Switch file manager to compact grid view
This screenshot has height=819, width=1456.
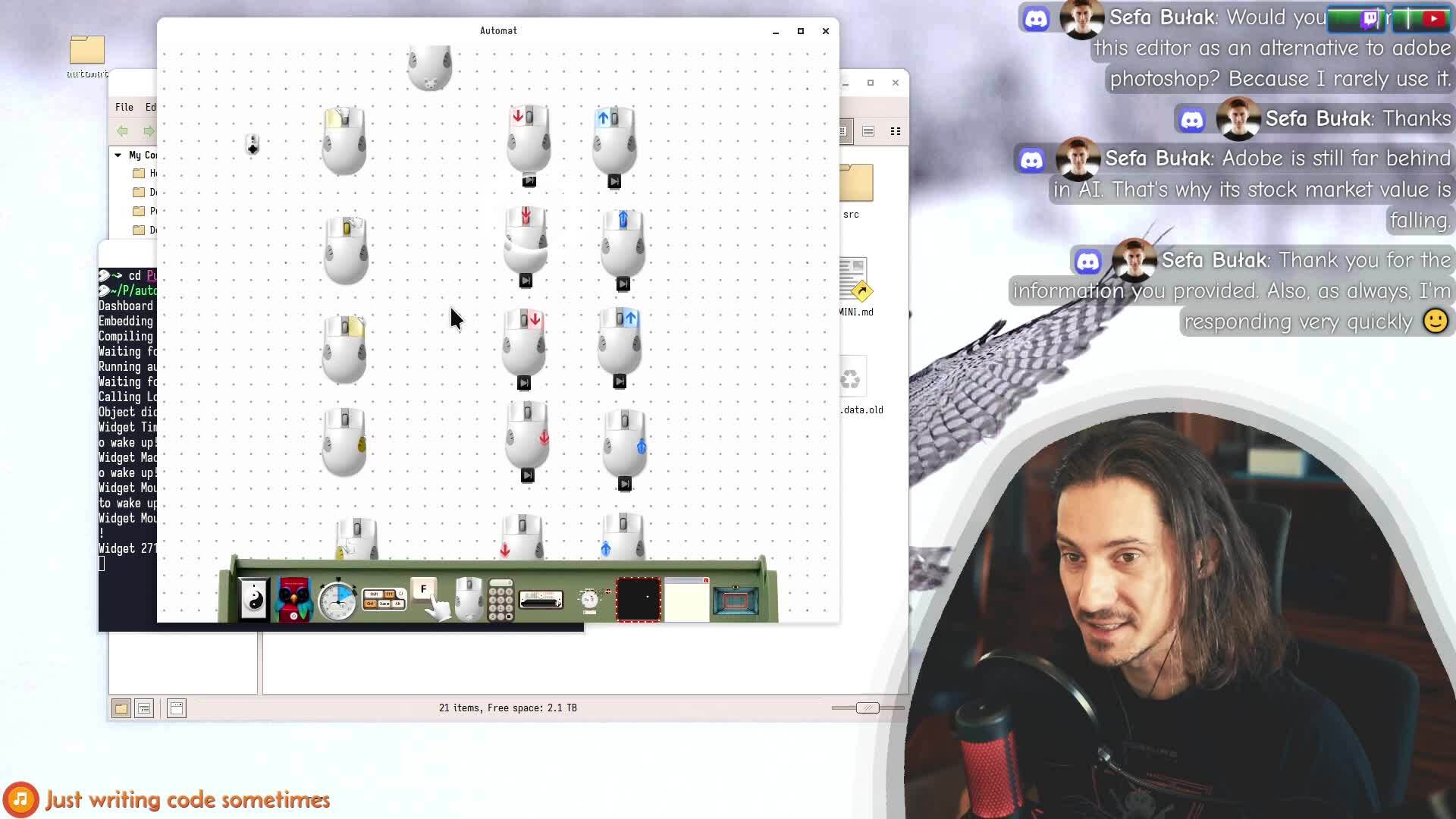tap(896, 131)
